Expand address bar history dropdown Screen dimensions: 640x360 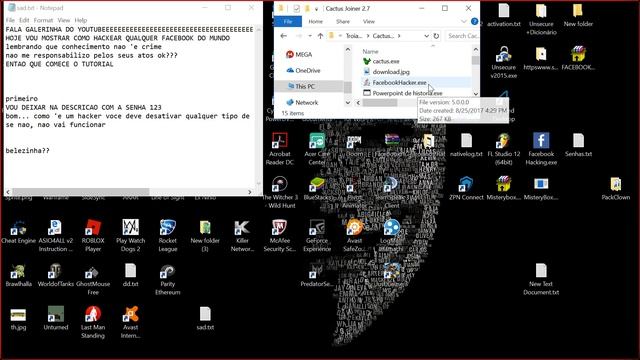[x=427, y=36]
